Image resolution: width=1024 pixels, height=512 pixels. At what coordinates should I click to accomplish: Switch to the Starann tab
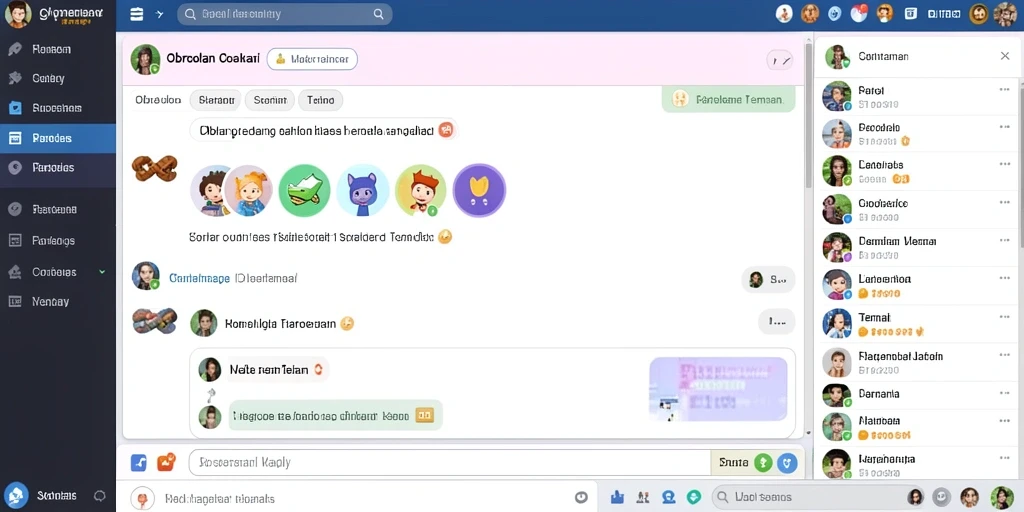click(216, 100)
